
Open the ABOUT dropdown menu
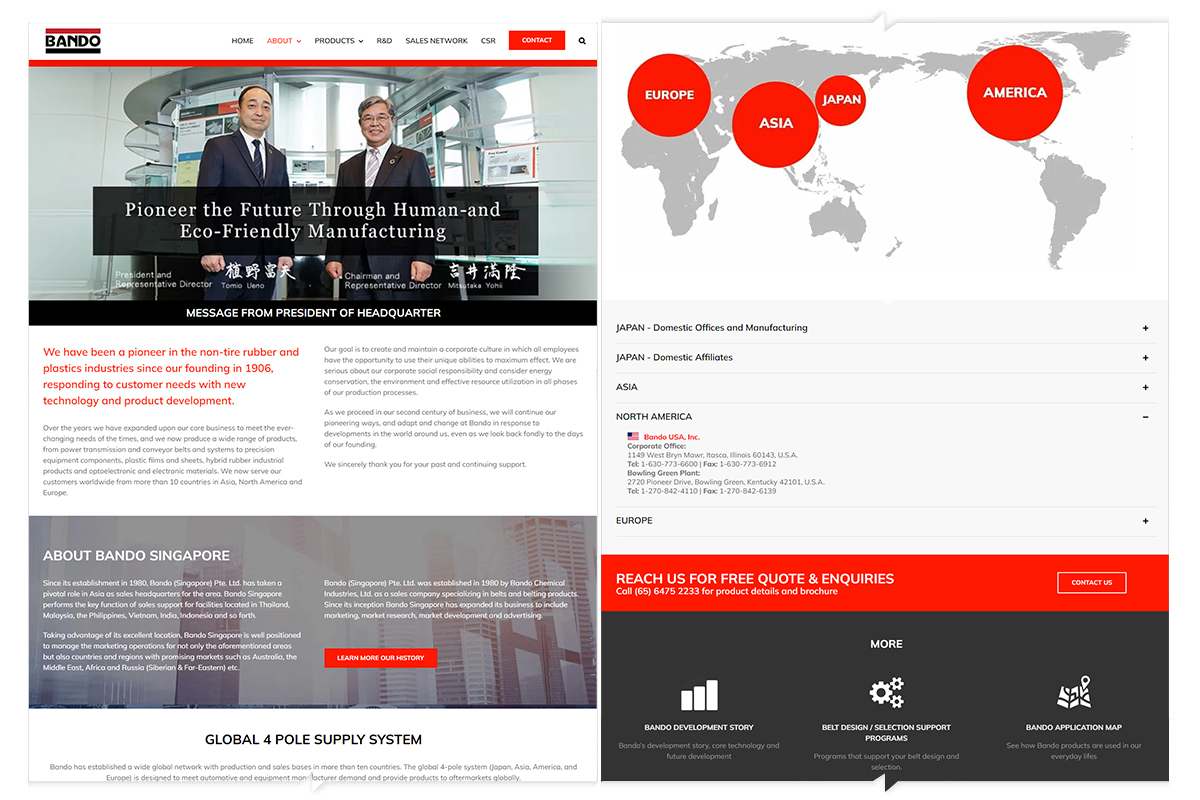pos(281,41)
